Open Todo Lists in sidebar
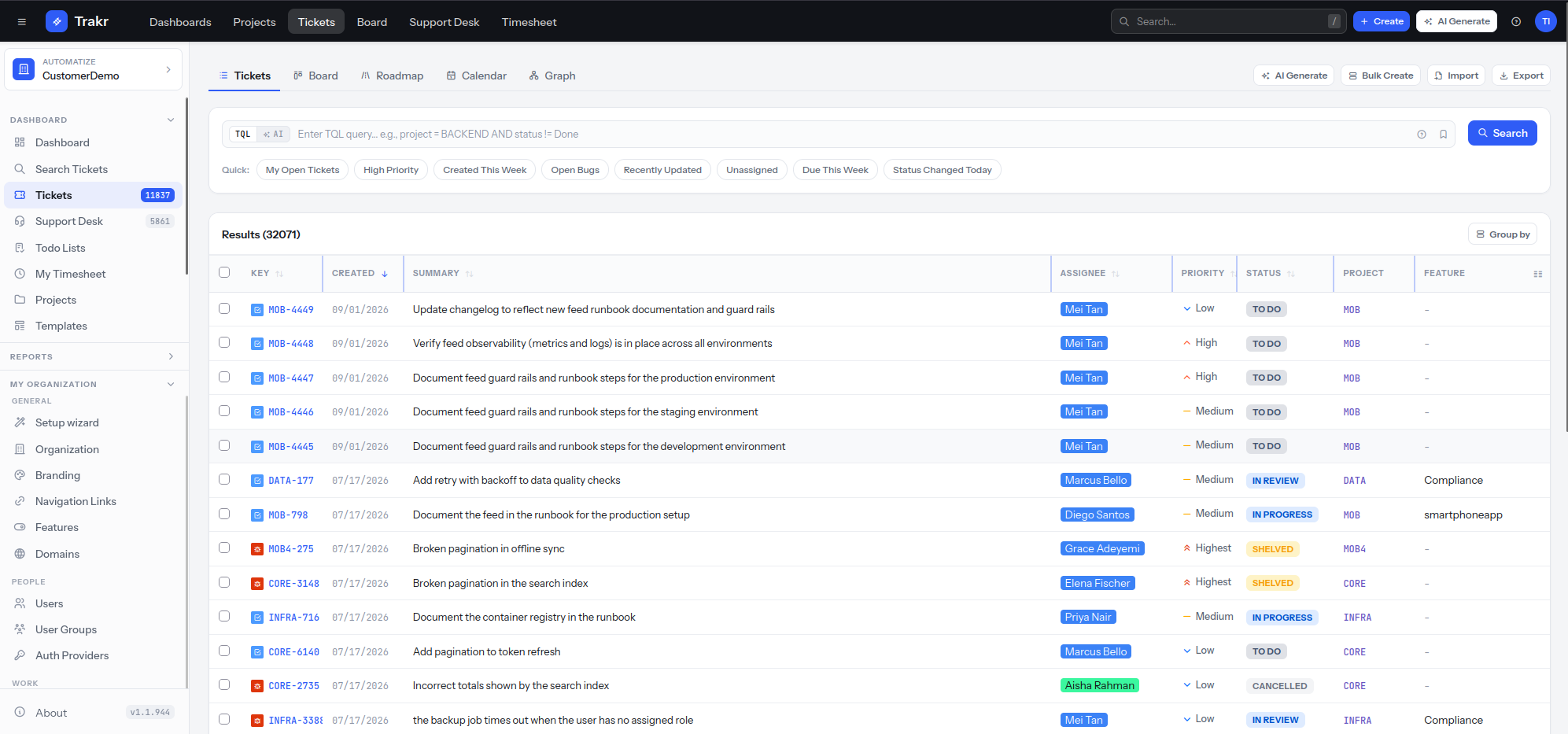The width and height of the screenshot is (1568, 734). pyautogui.click(x=93, y=248)
